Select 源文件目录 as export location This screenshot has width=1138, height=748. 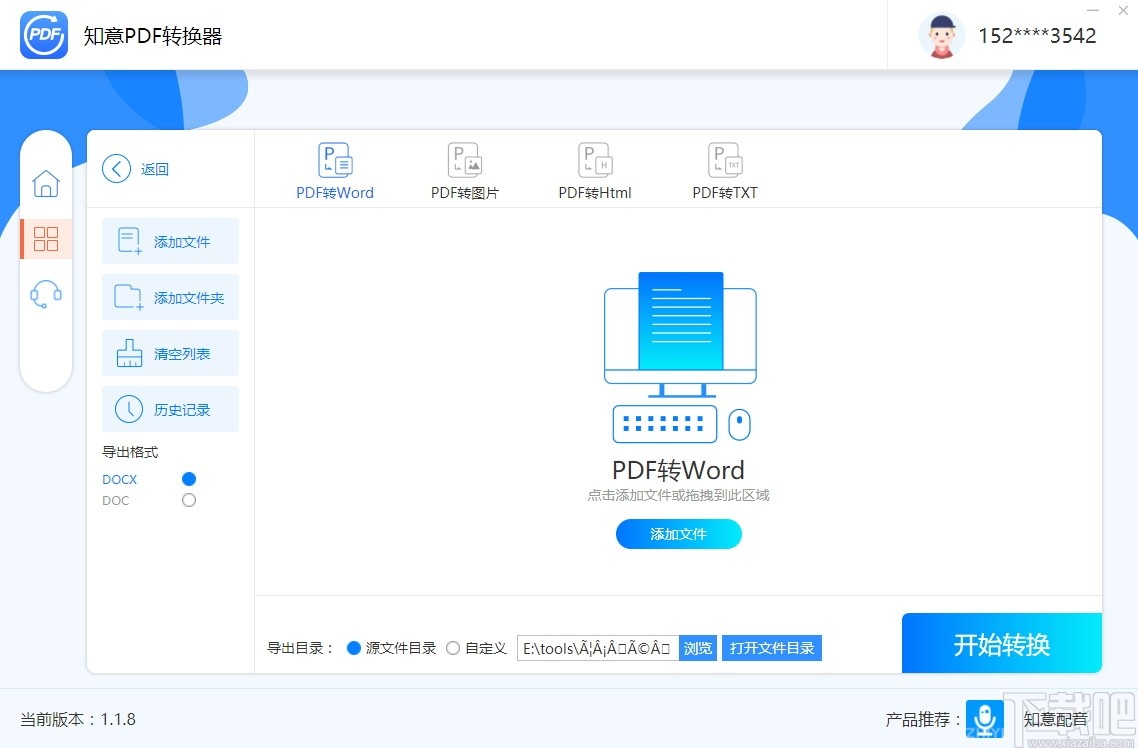click(x=354, y=648)
